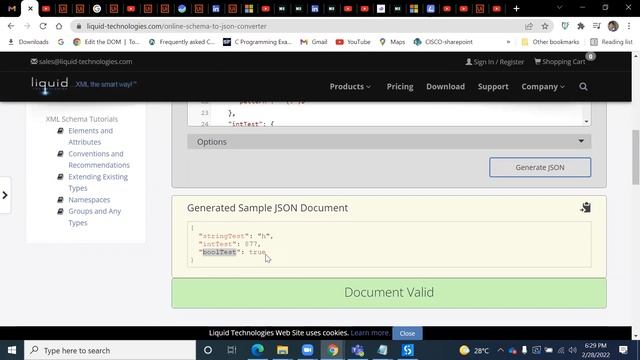Open the Products dropdown menu
This screenshot has width=640, height=360.
pos(350,87)
